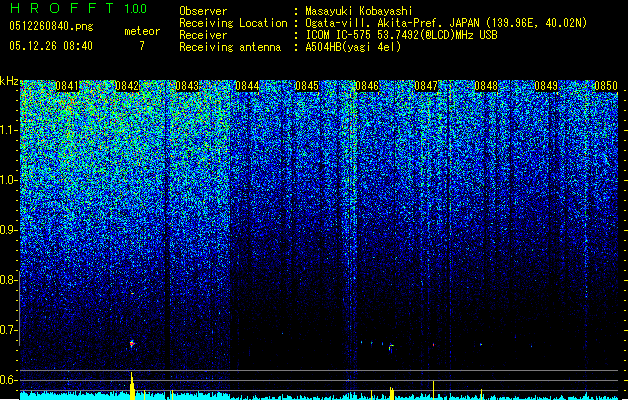Click the tall yellow power spike at 0842
The image size is (629, 400).
pos(132,386)
